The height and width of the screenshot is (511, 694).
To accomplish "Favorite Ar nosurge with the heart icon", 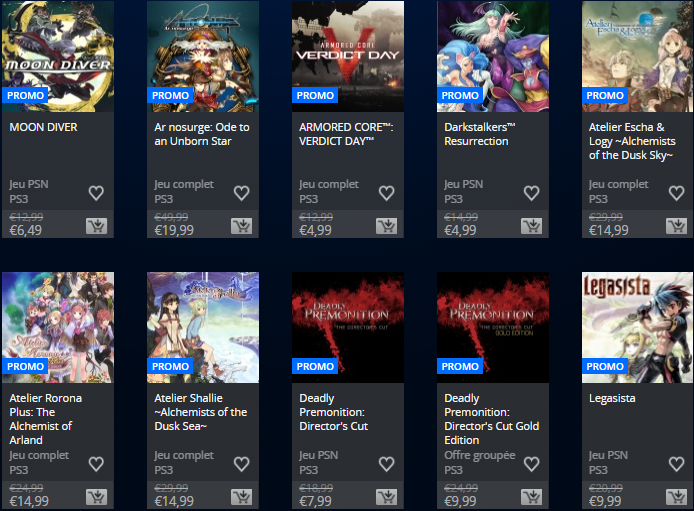I will [241, 193].
